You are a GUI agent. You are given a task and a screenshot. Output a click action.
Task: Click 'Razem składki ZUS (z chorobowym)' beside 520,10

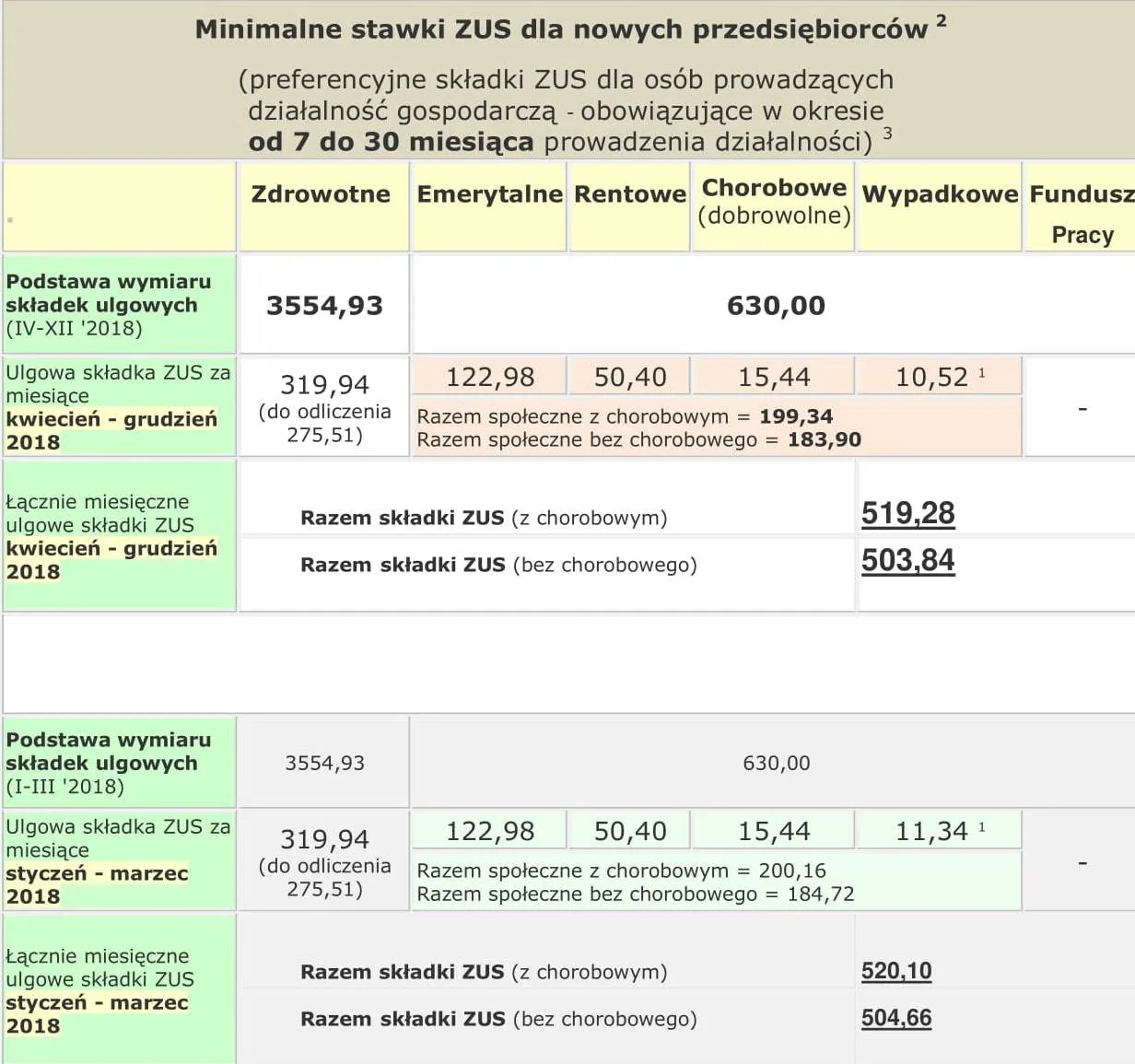pos(484,972)
